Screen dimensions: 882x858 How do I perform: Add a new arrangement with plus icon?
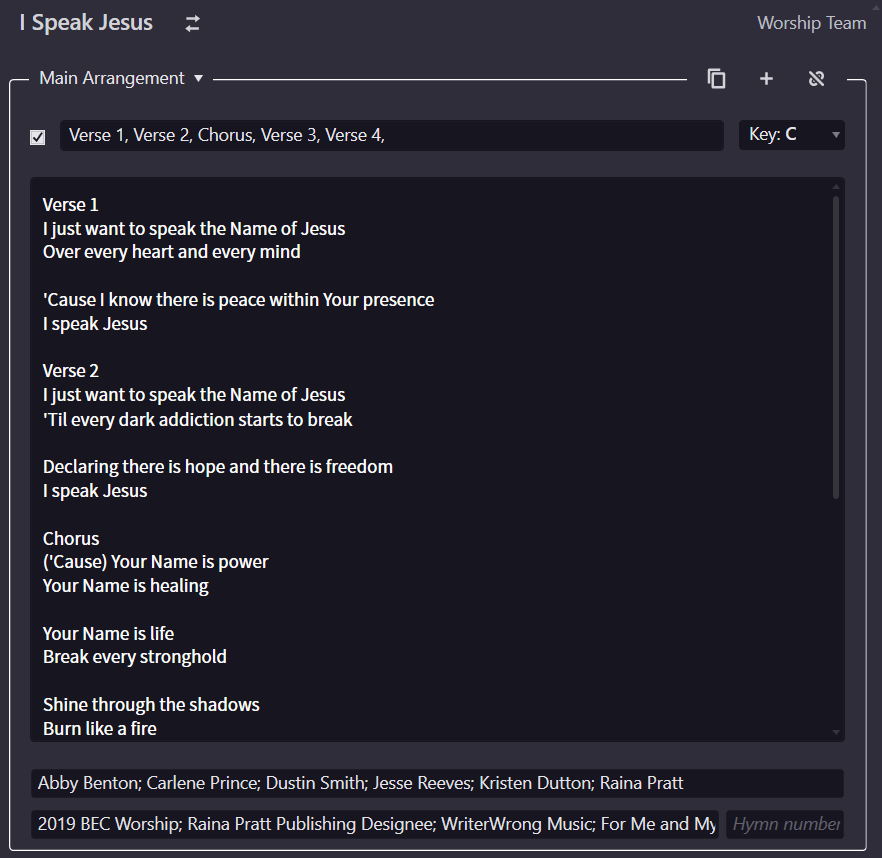(766, 78)
